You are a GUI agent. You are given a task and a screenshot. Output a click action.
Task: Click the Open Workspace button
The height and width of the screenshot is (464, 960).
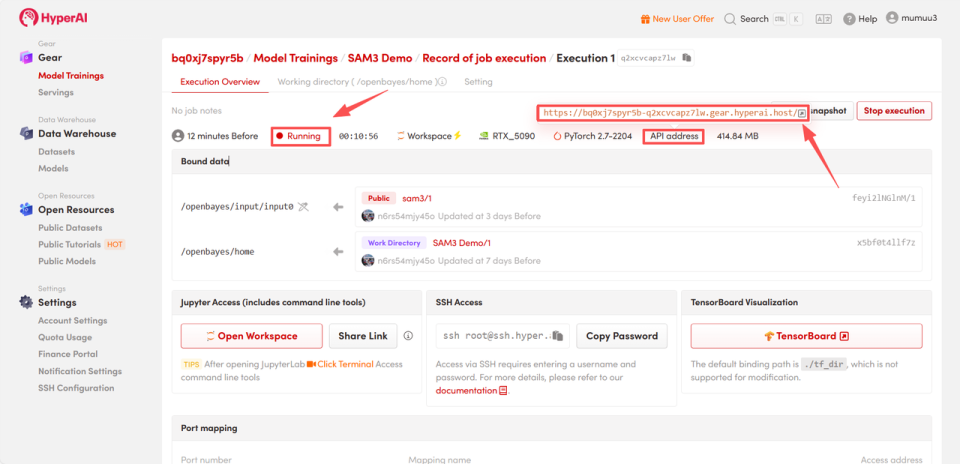[252, 336]
